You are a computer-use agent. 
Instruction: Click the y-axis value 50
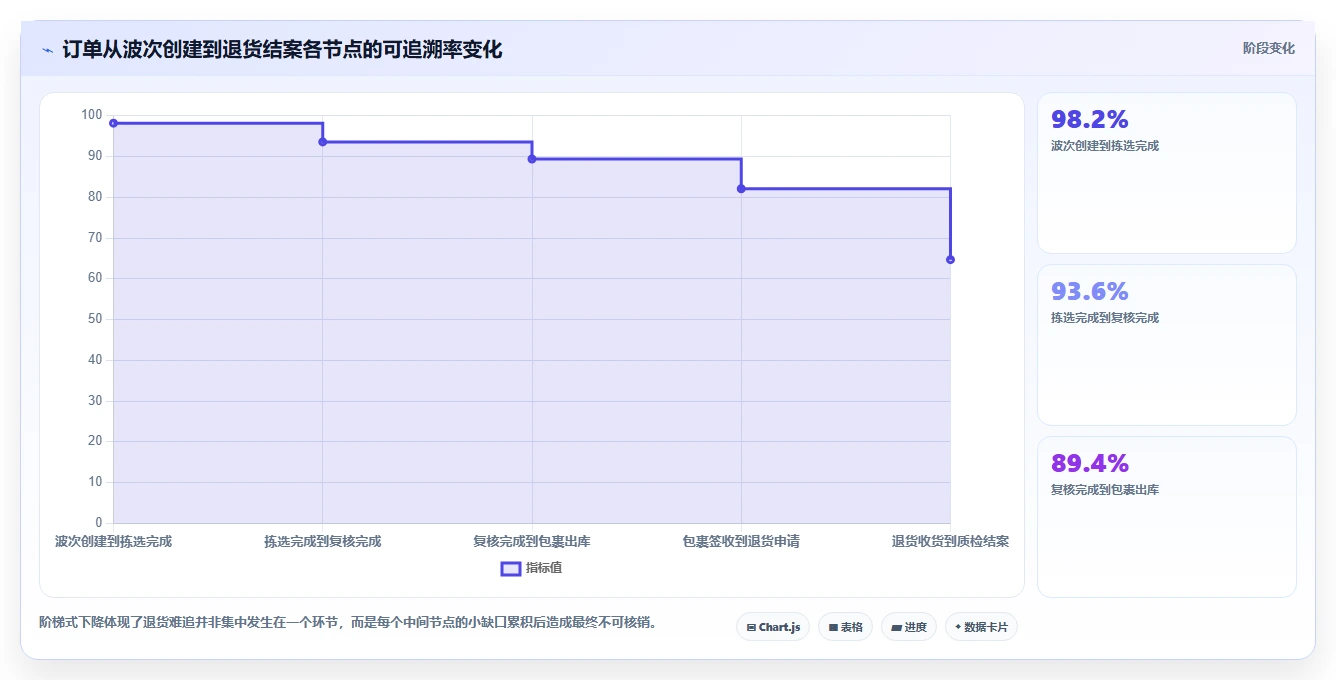(x=95, y=319)
